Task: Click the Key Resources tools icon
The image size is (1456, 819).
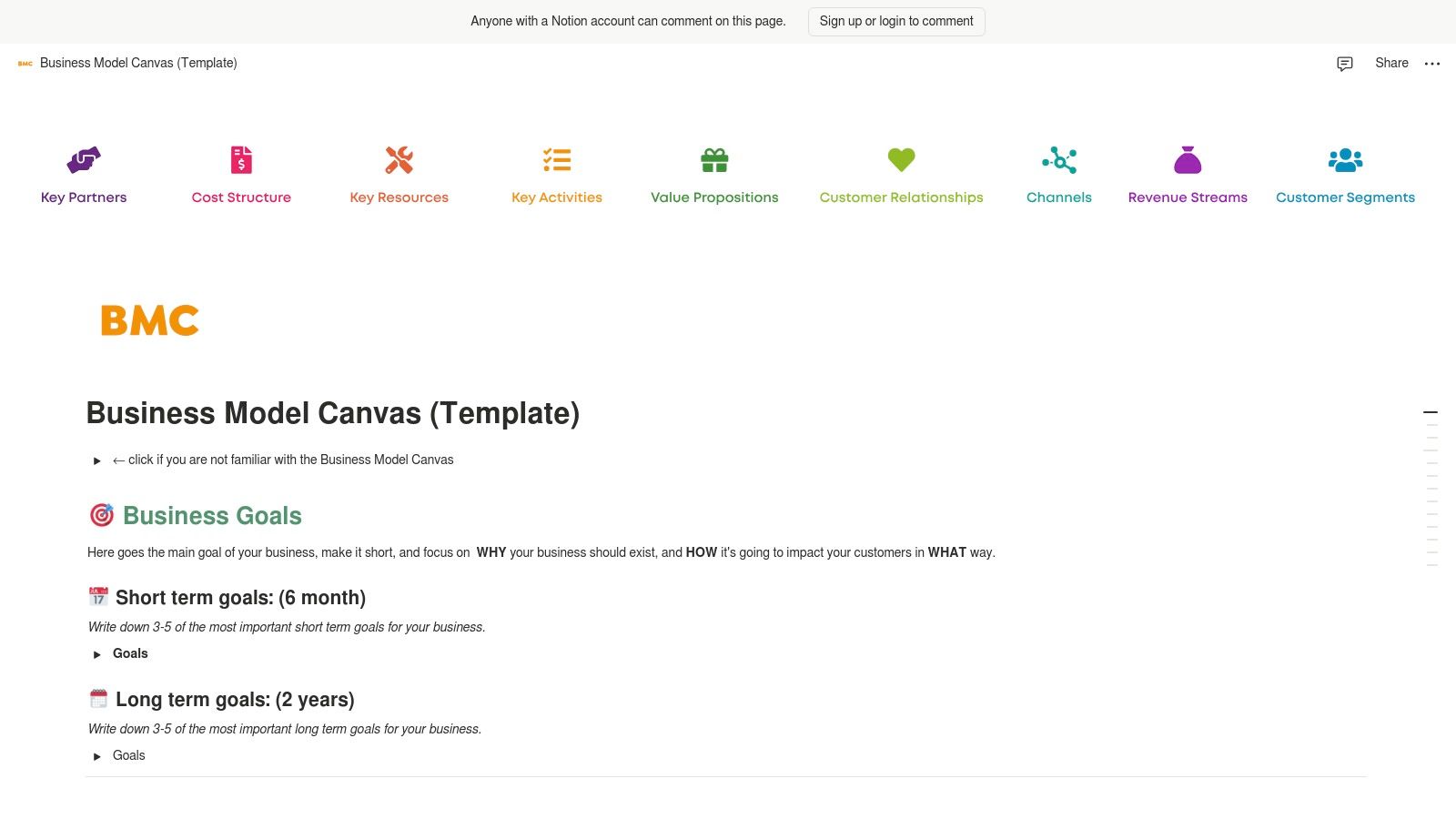Action: point(399,160)
